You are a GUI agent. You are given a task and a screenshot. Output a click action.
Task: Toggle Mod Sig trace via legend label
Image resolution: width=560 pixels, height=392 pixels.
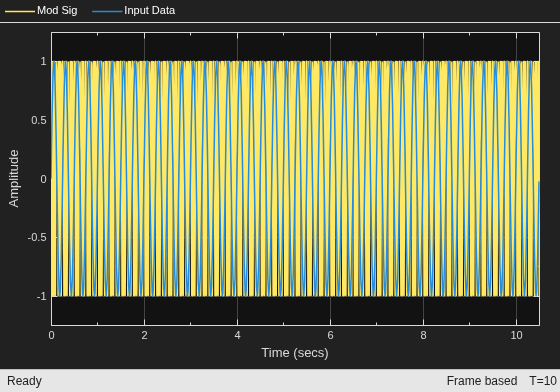click(57, 10)
